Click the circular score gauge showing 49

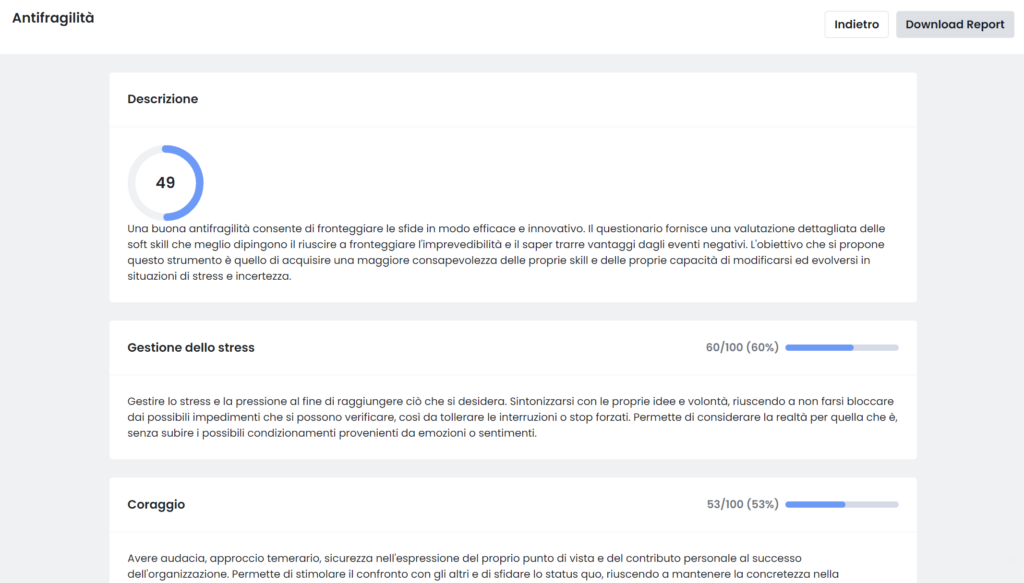pos(165,183)
